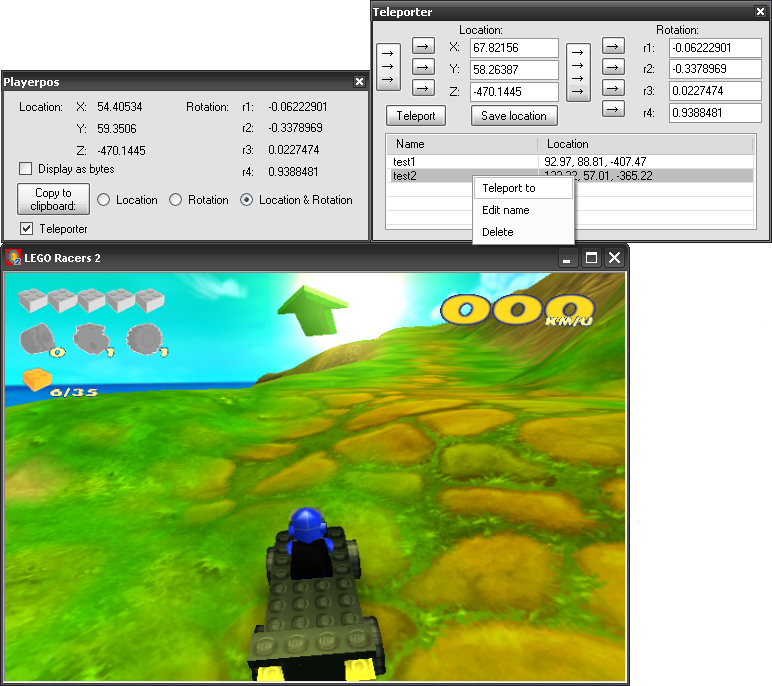
Task: Click the Y location input field
Action: (514, 69)
